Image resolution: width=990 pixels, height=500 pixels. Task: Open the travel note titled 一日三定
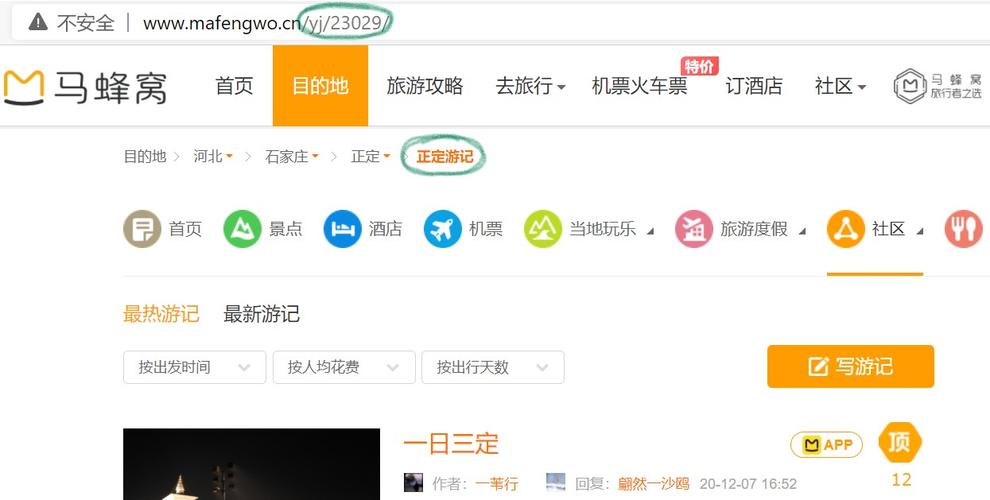tap(451, 444)
